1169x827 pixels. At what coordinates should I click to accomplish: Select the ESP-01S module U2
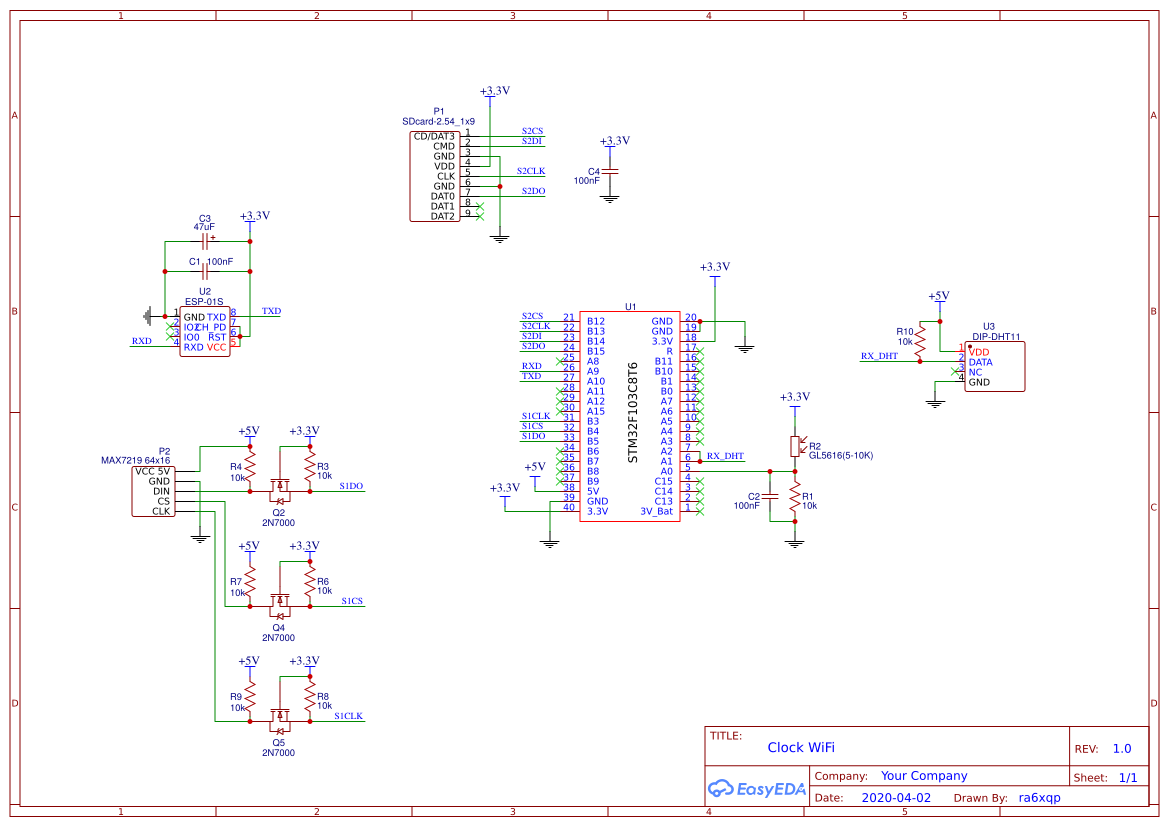click(x=206, y=330)
